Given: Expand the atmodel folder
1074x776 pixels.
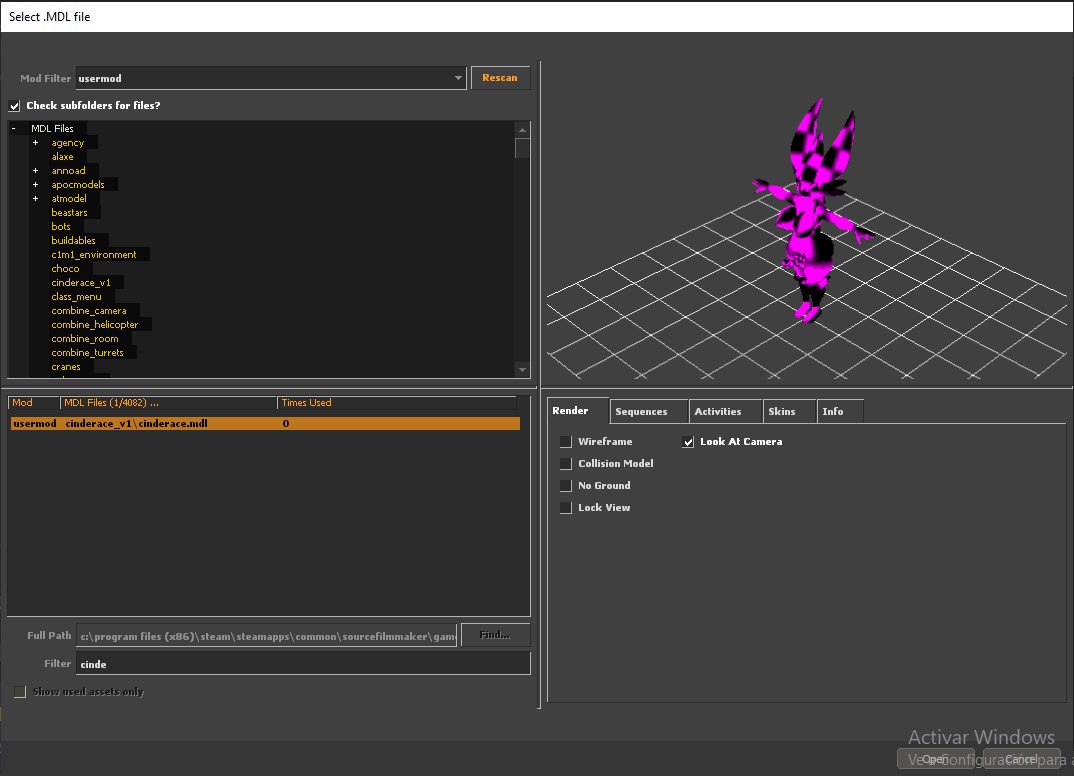Looking at the screenshot, I should [36, 199].
